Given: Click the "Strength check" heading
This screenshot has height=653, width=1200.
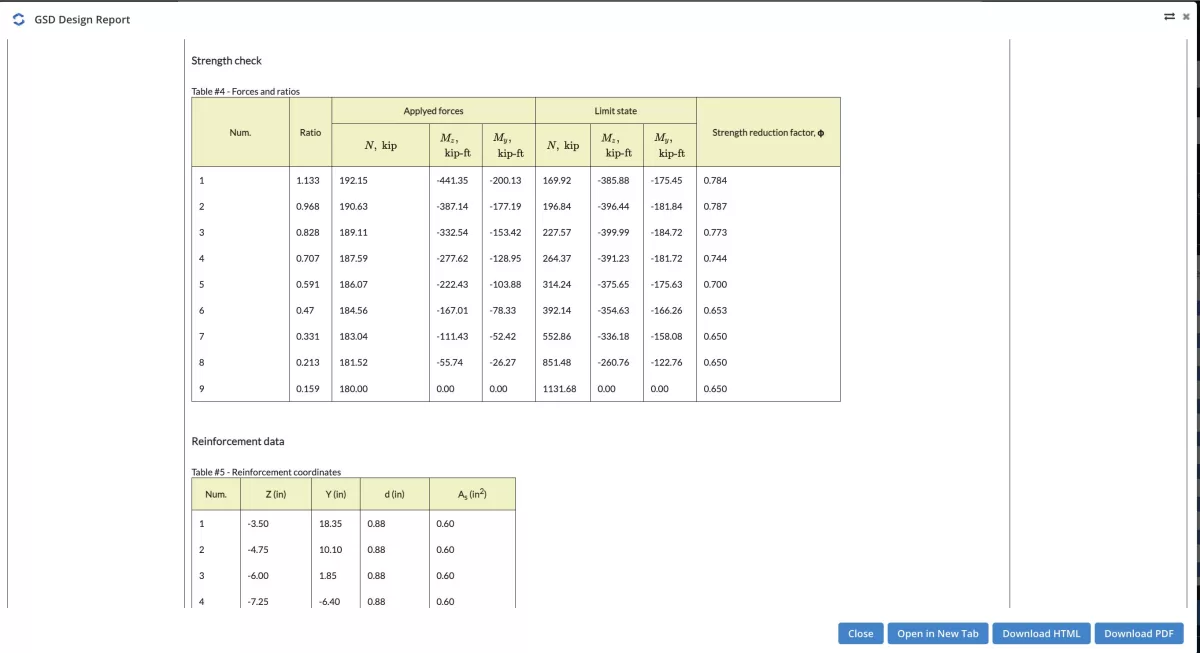Looking at the screenshot, I should point(226,61).
